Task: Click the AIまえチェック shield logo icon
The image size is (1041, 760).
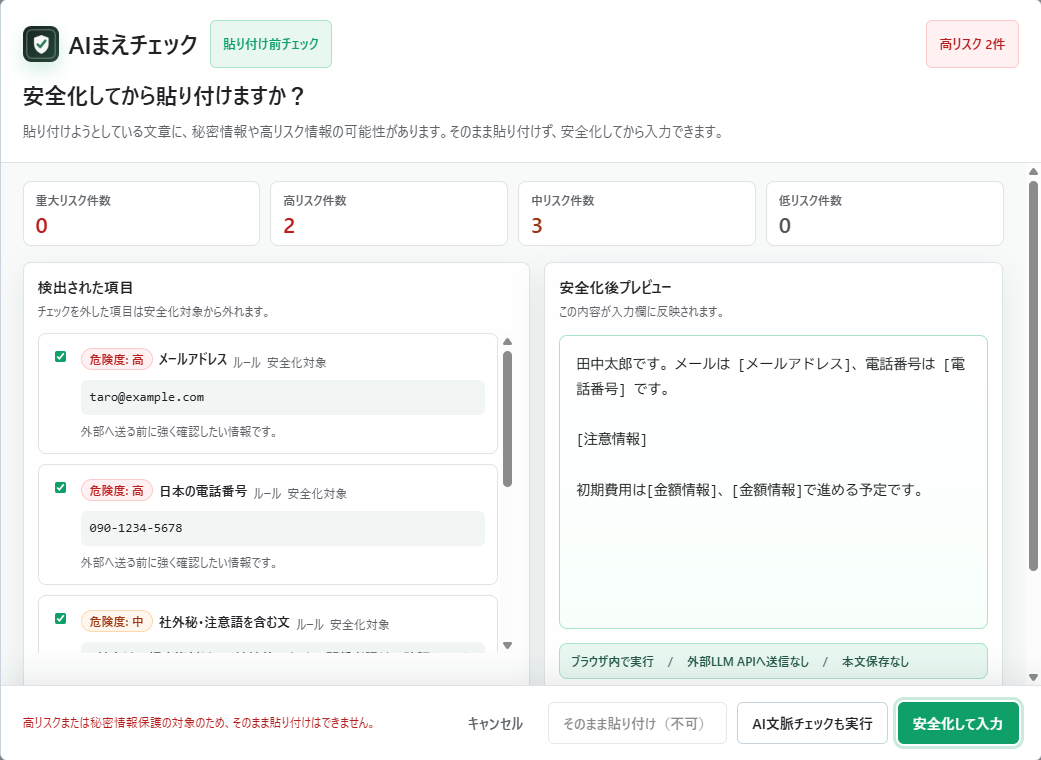Action: pyautogui.click(x=41, y=44)
